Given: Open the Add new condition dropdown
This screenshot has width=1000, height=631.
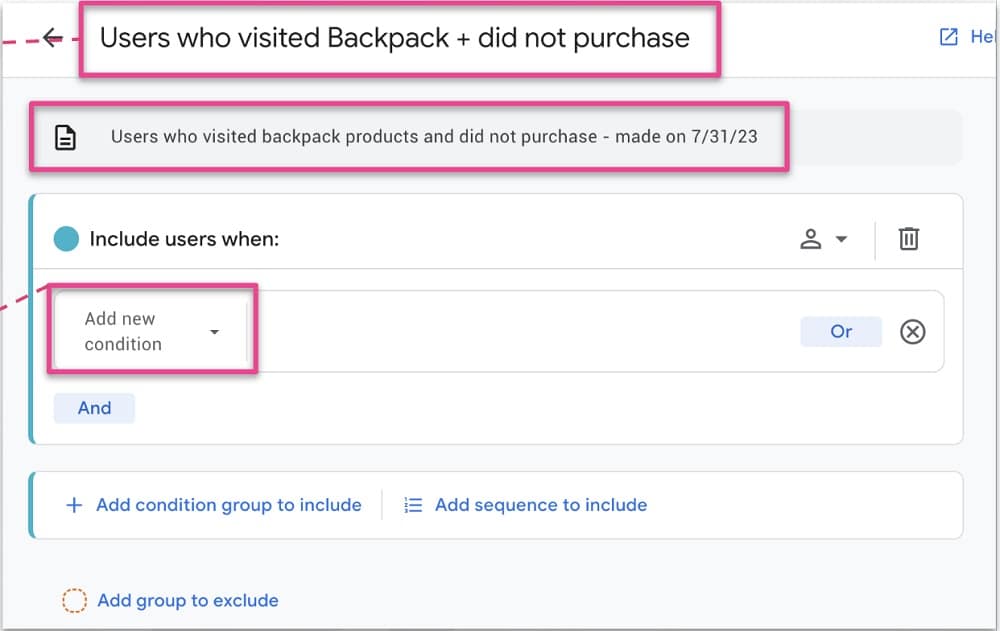Looking at the screenshot, I should click(x=151, y=331).
